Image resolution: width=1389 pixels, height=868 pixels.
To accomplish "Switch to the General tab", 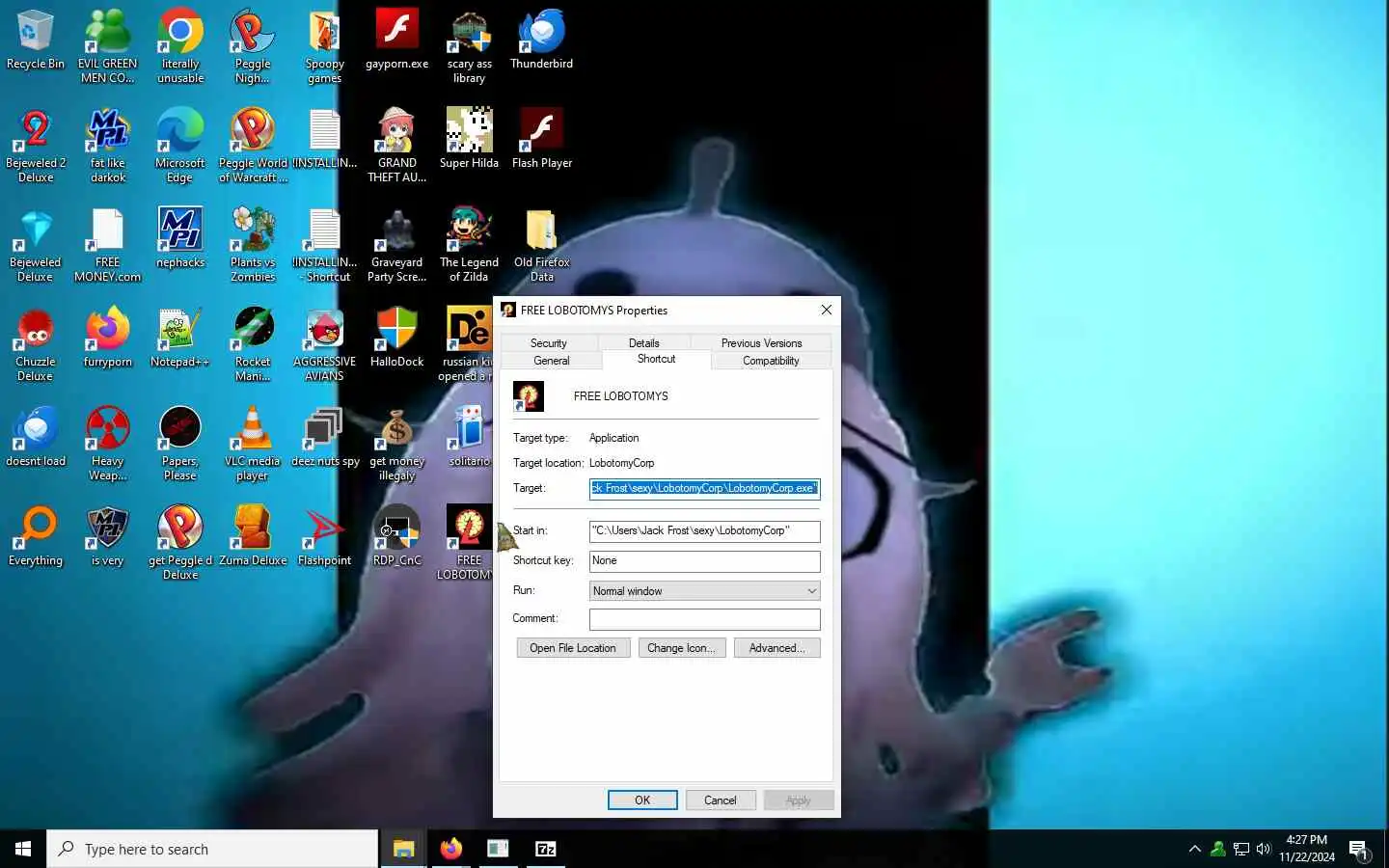I will (x=552, y=361).
